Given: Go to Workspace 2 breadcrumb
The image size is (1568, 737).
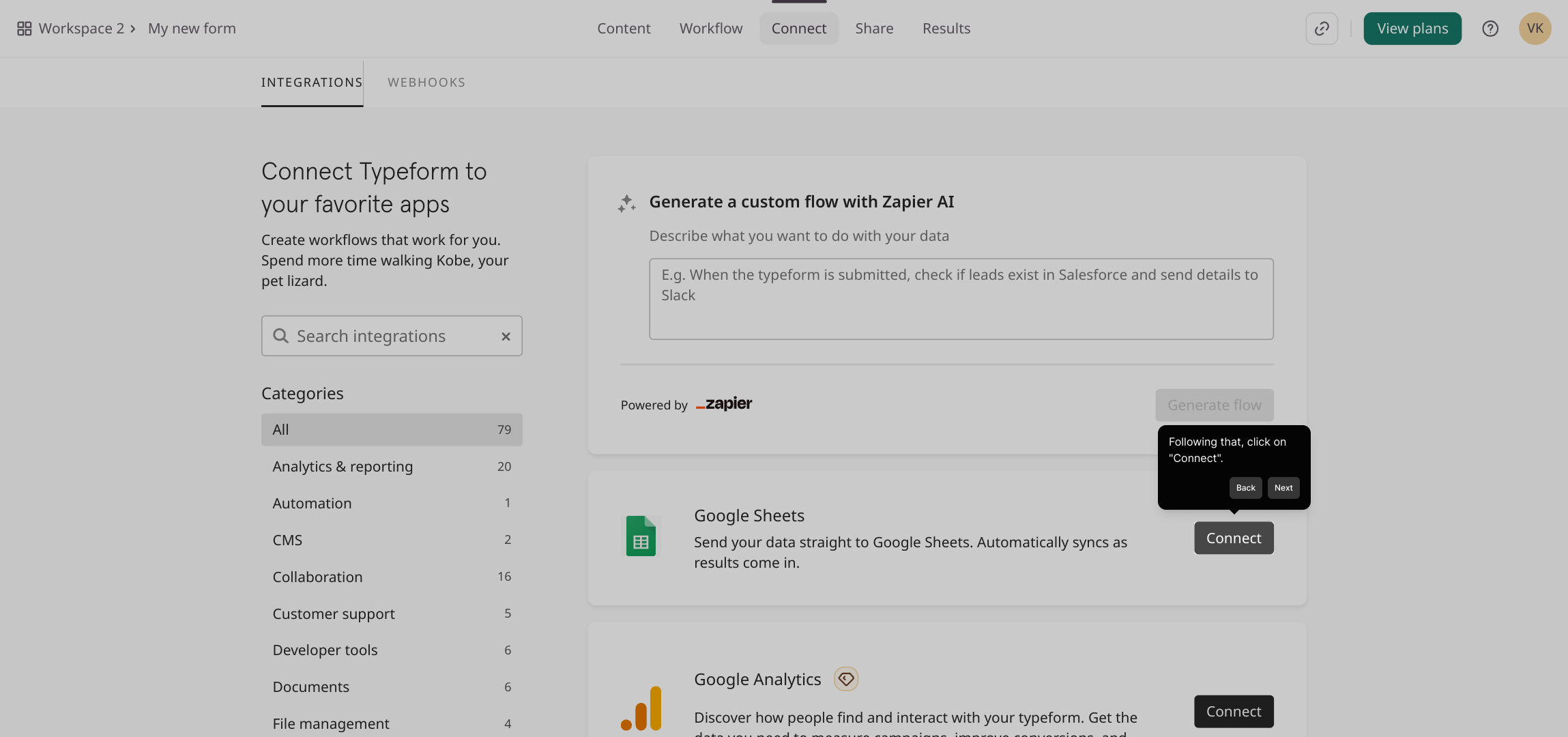Looking at the screenshot, I should [x=81, y=29].
